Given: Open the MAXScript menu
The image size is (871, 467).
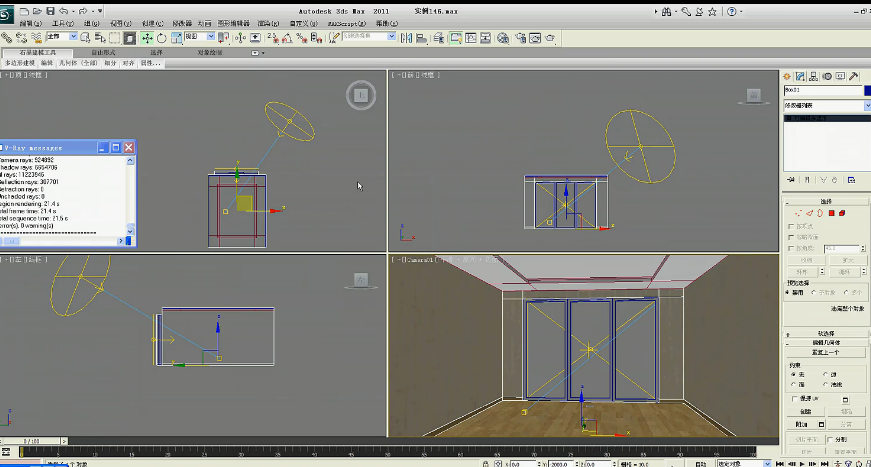Looking at the screenshot, I should coord(345,23).
